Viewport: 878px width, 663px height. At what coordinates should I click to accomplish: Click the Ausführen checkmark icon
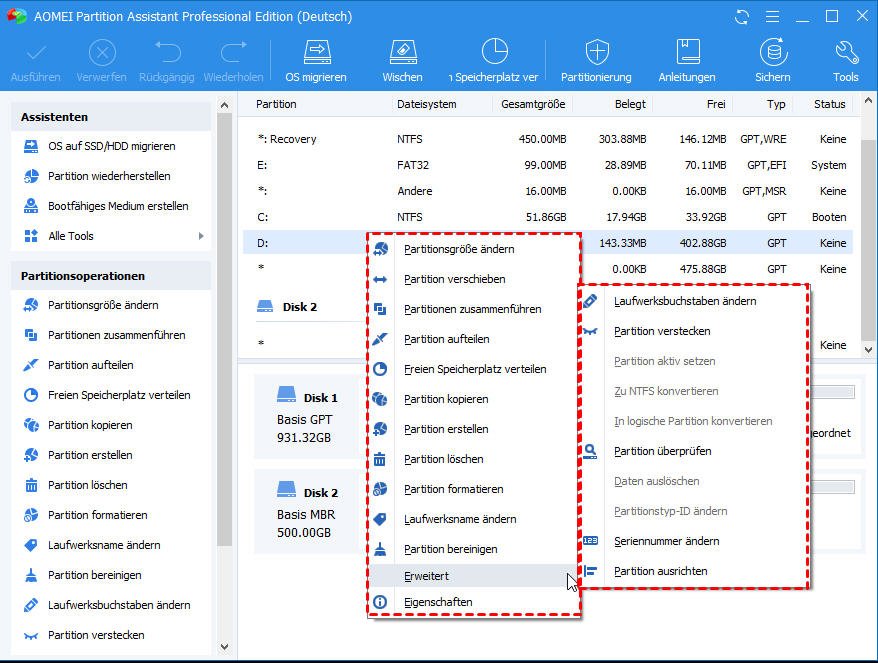(36, 53)
